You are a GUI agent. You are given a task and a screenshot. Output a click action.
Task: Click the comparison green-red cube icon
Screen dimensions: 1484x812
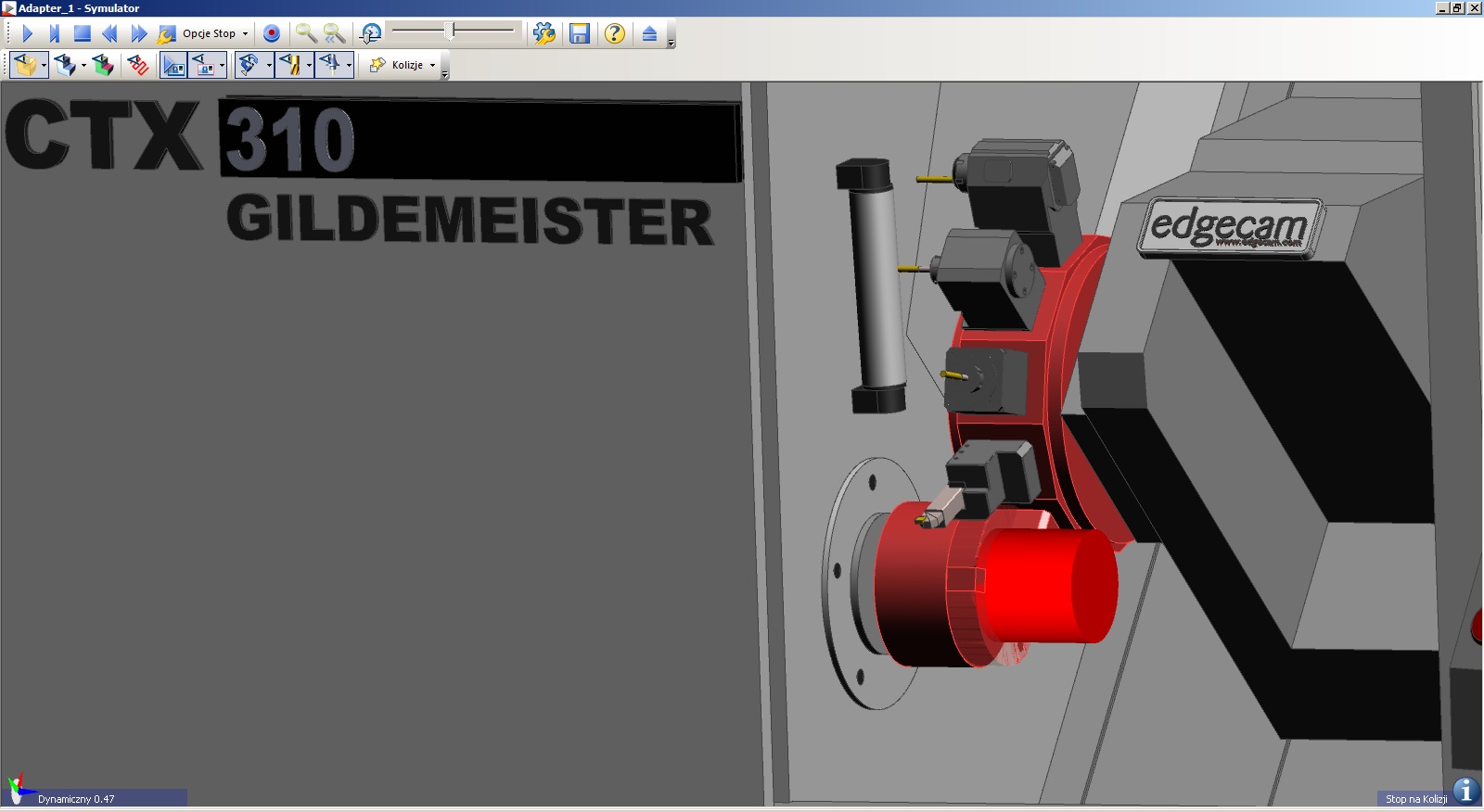coord(103,65)
